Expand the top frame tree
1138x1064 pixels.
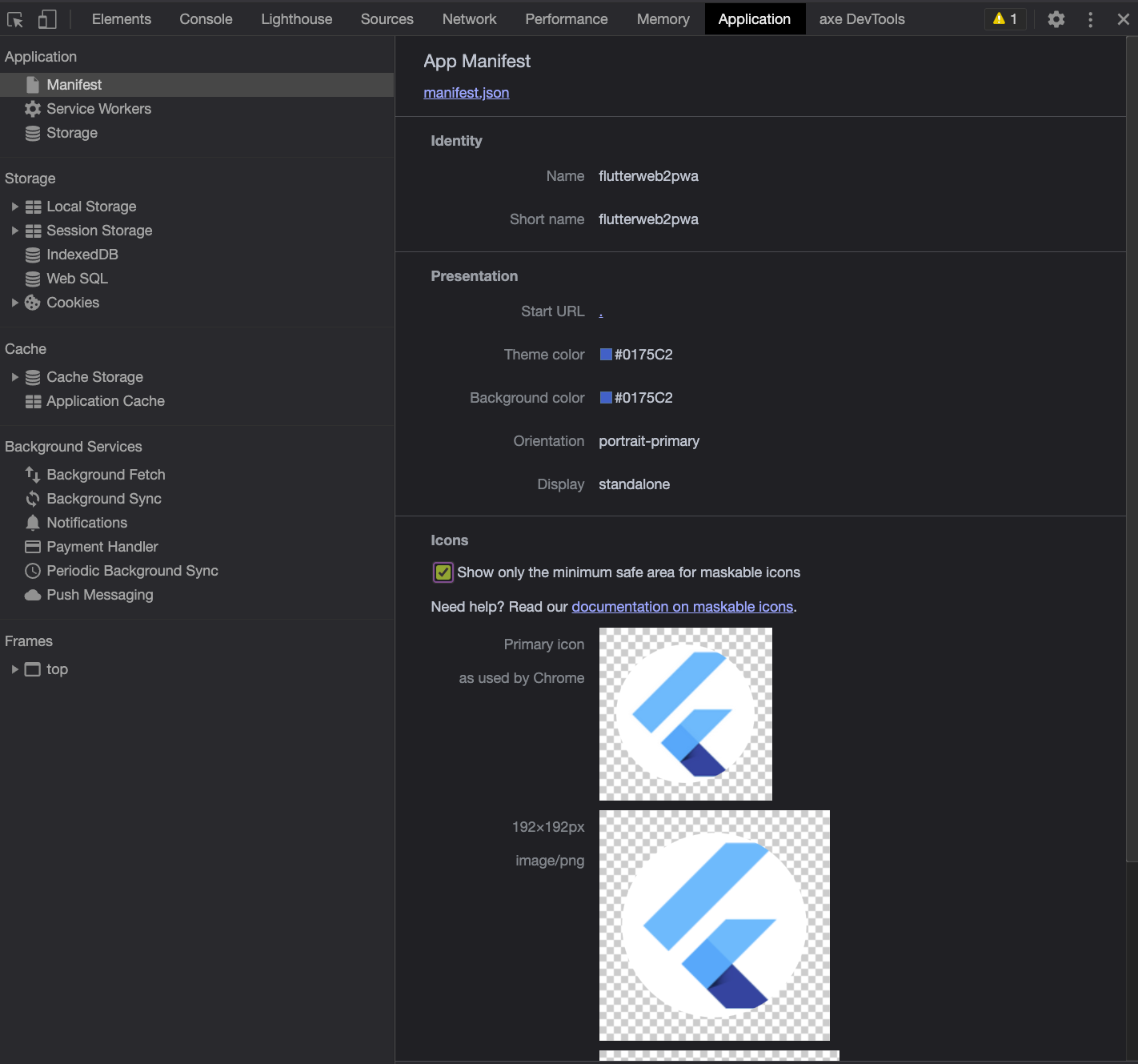click(14, 669)
